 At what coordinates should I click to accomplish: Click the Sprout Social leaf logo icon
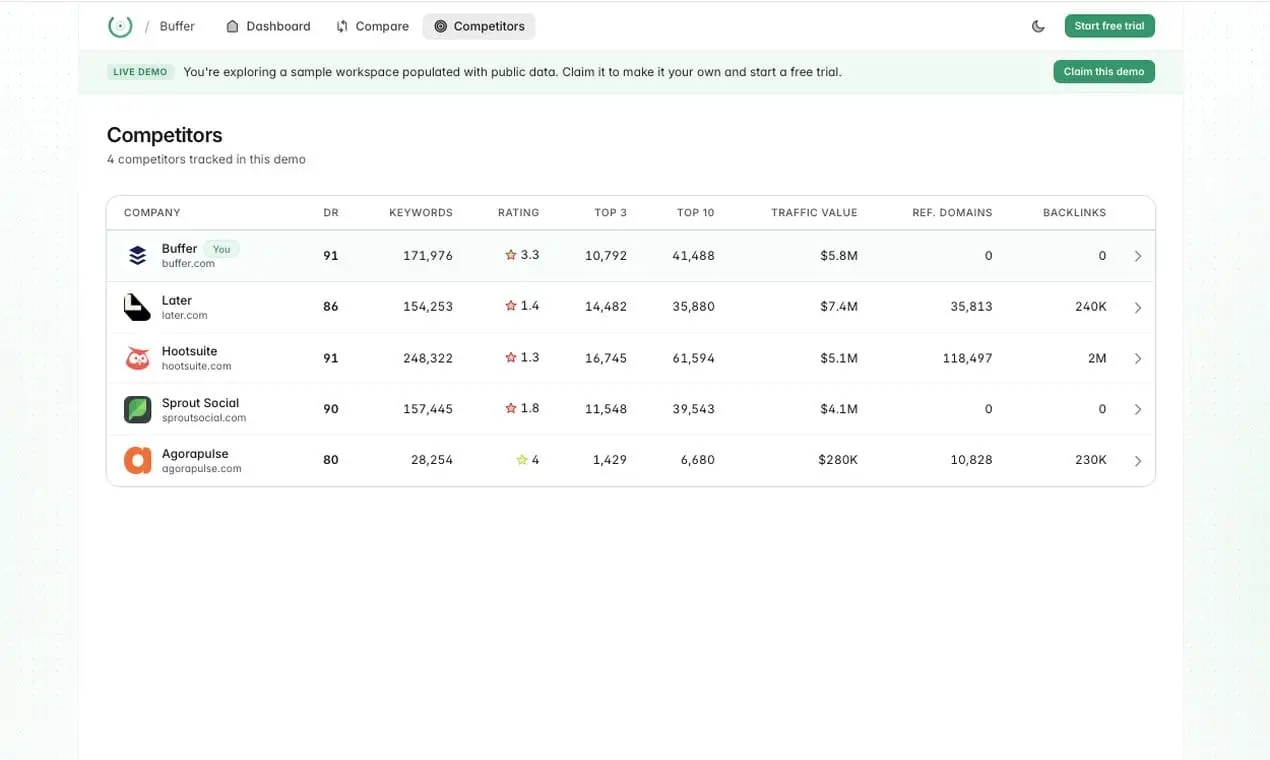tap(137, 410)
